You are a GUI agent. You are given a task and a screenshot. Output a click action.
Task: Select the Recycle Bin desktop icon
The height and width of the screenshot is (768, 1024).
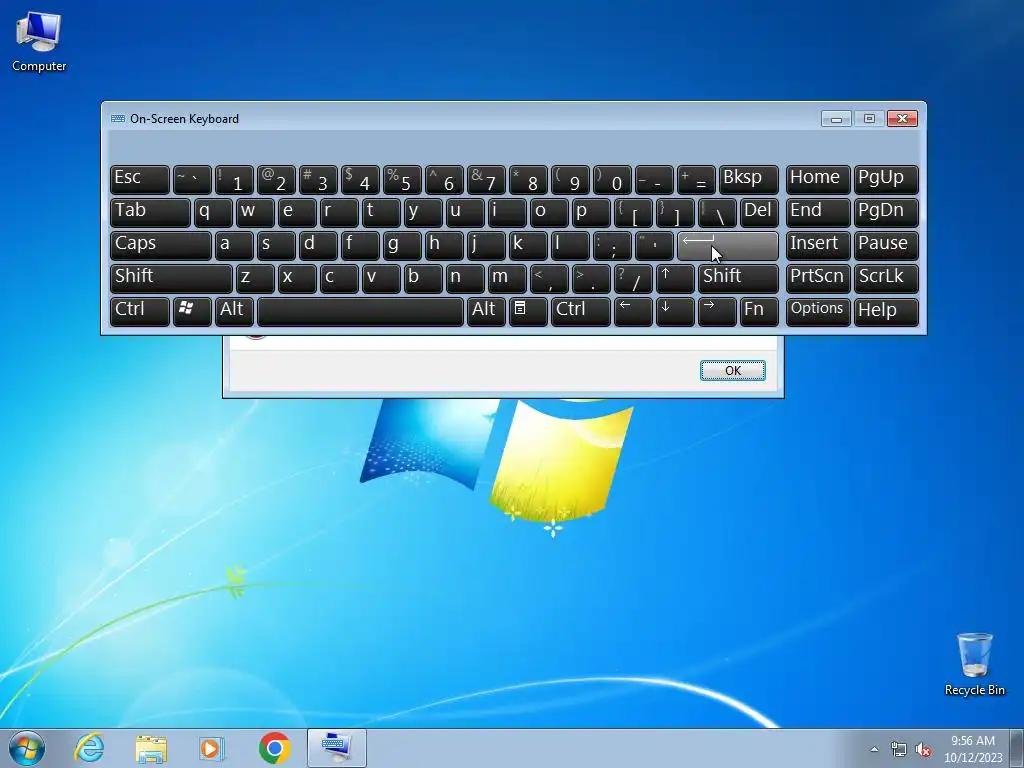click(974, 664)
